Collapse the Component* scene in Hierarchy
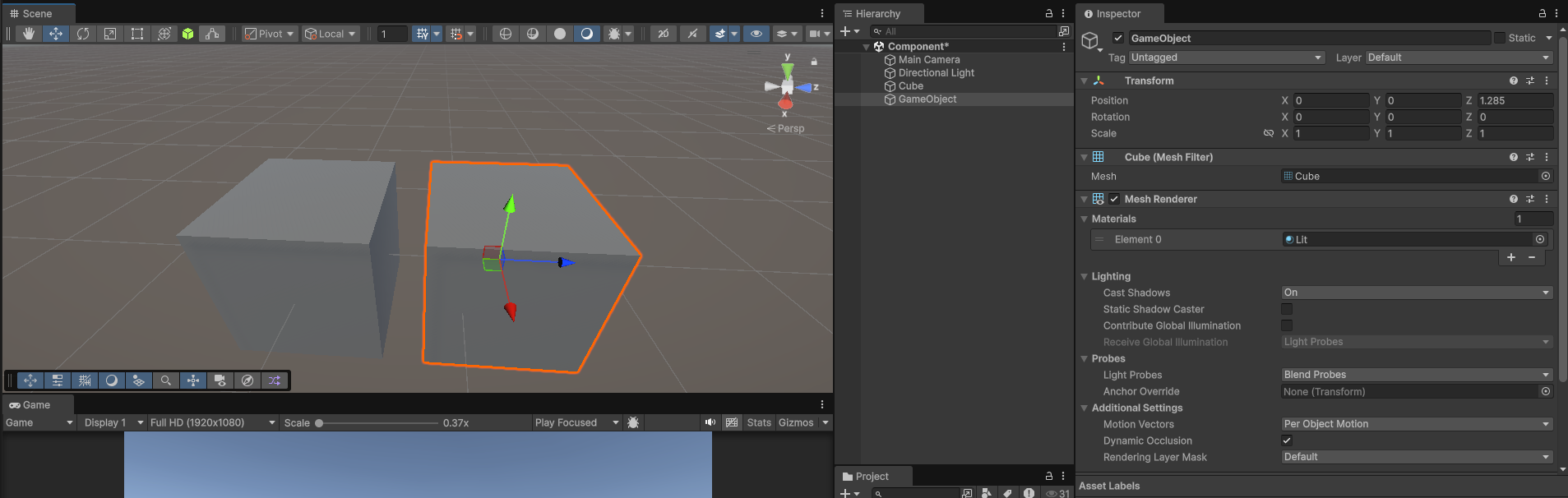This screenshot has height=498, width=1568. 866,47
